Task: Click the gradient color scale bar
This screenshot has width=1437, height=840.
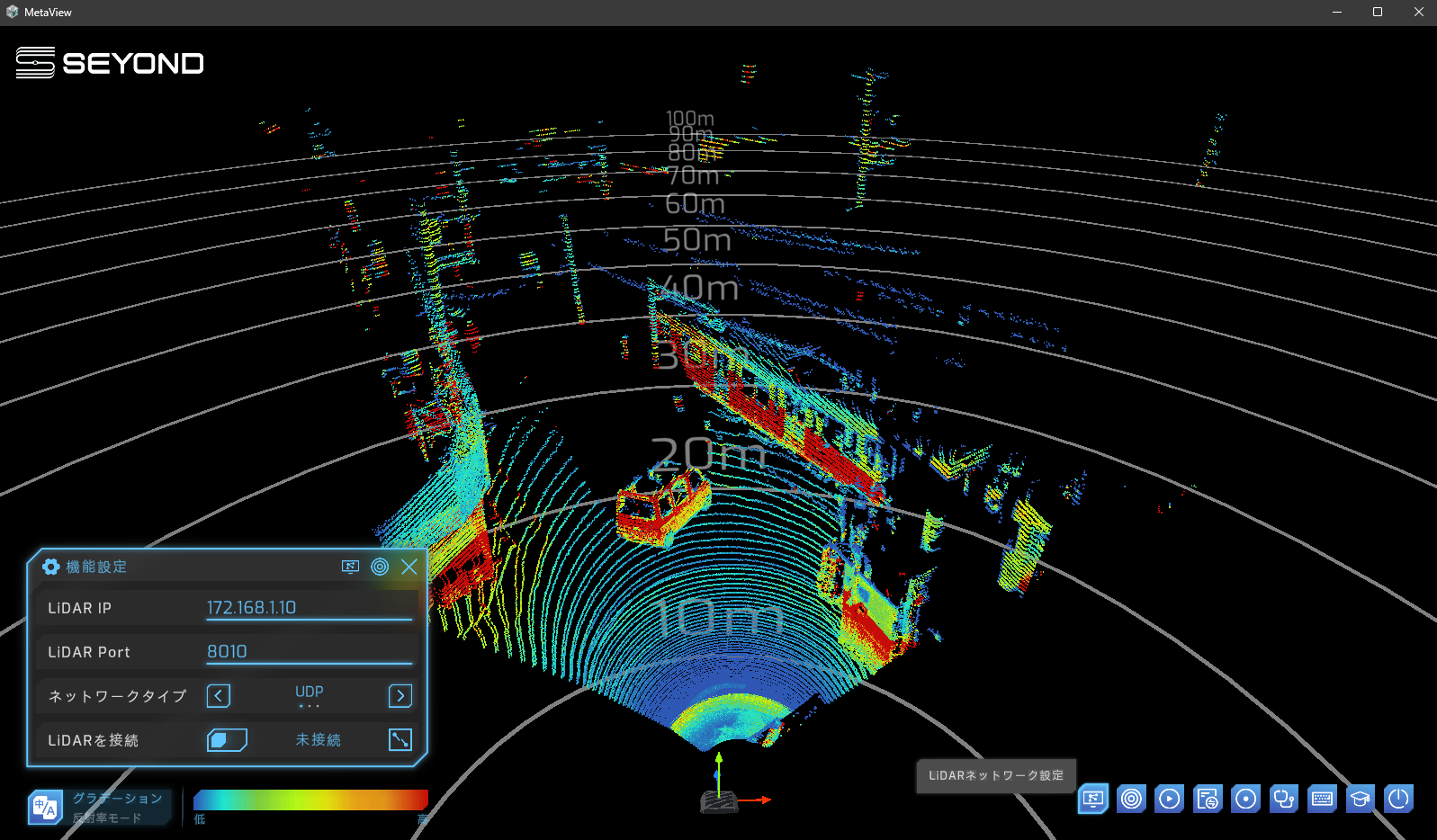Action: pos(310,800)
